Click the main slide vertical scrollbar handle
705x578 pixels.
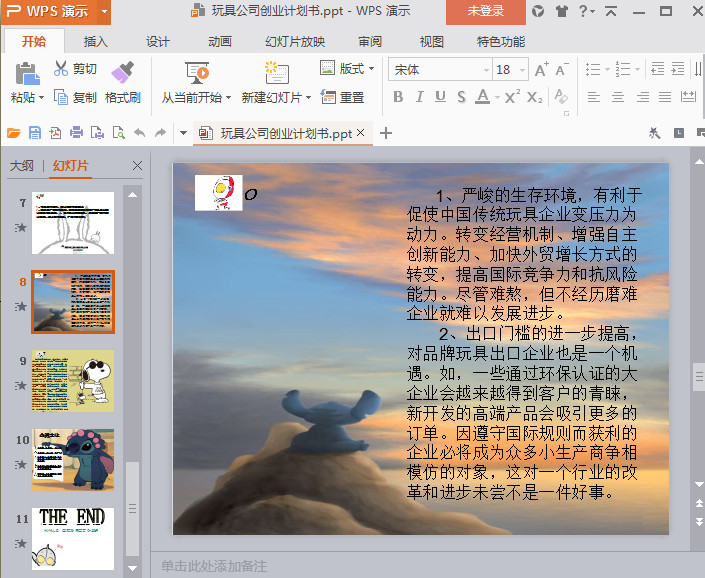coord(699,376)
